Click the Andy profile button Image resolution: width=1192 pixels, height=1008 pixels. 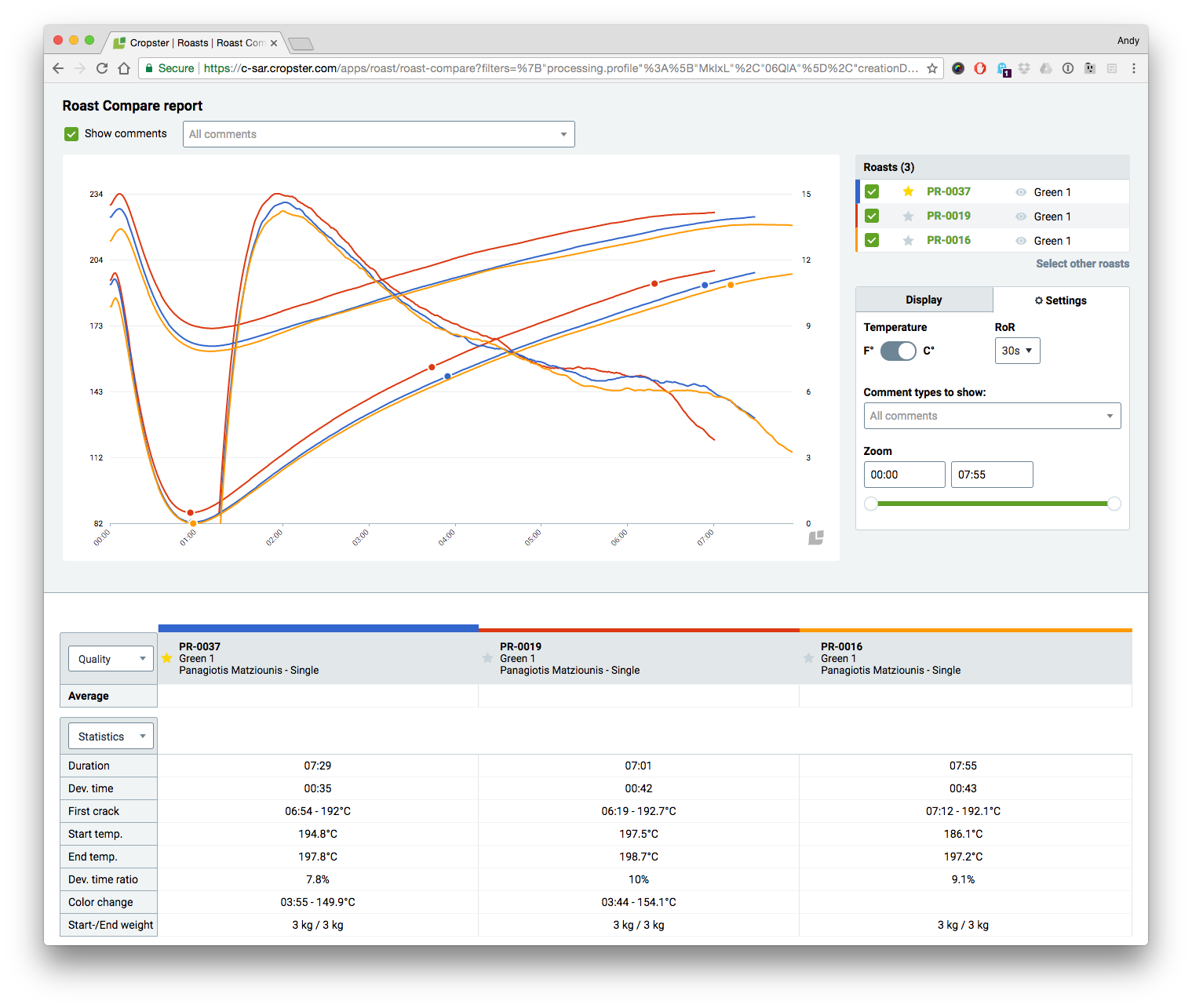pyautogui.click(x=1128, y=41)
